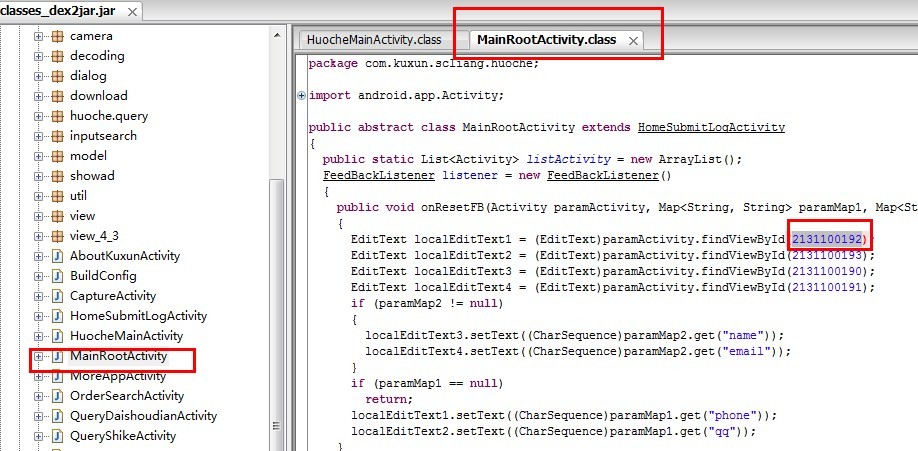Screen dimensions: 918x451
Task: Expand the dialog package node
Action: coord(40,76)
